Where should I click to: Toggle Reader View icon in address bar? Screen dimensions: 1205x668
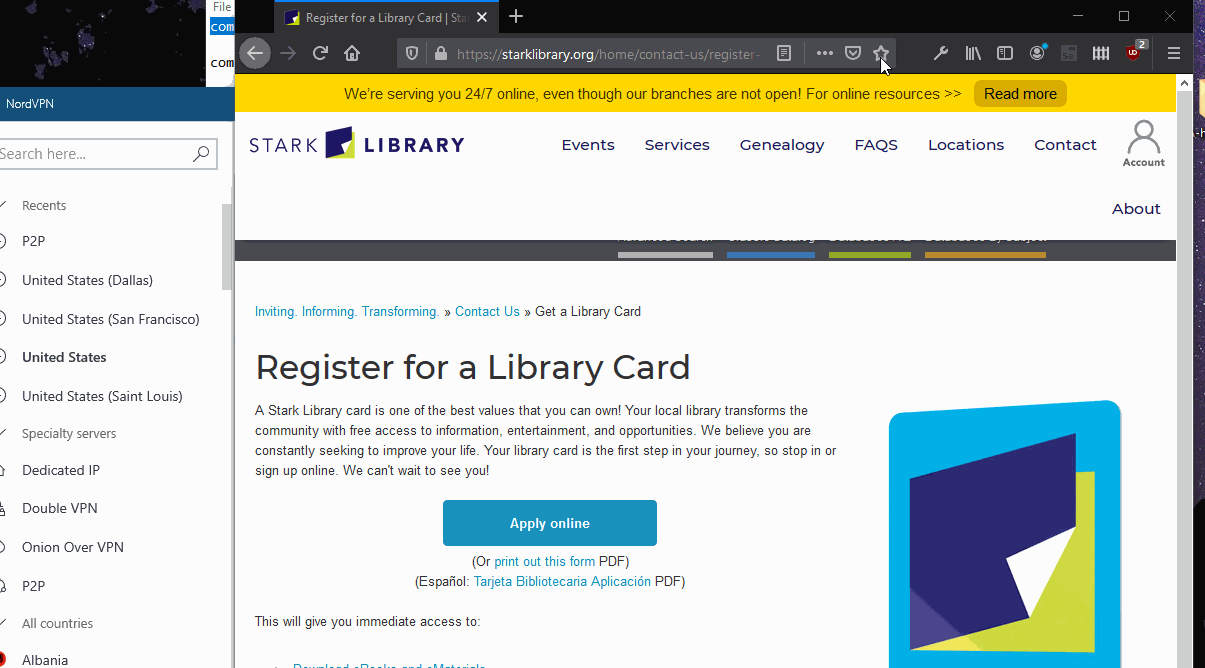click(784, 54)
